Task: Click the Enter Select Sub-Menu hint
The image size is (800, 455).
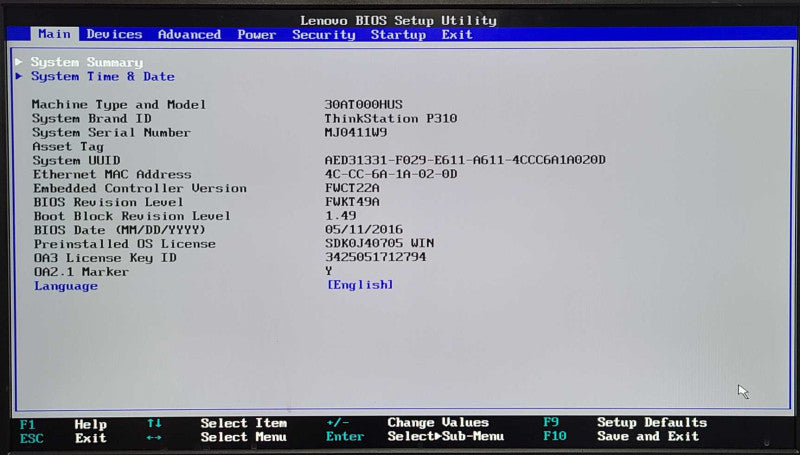Action: (415, 437)
